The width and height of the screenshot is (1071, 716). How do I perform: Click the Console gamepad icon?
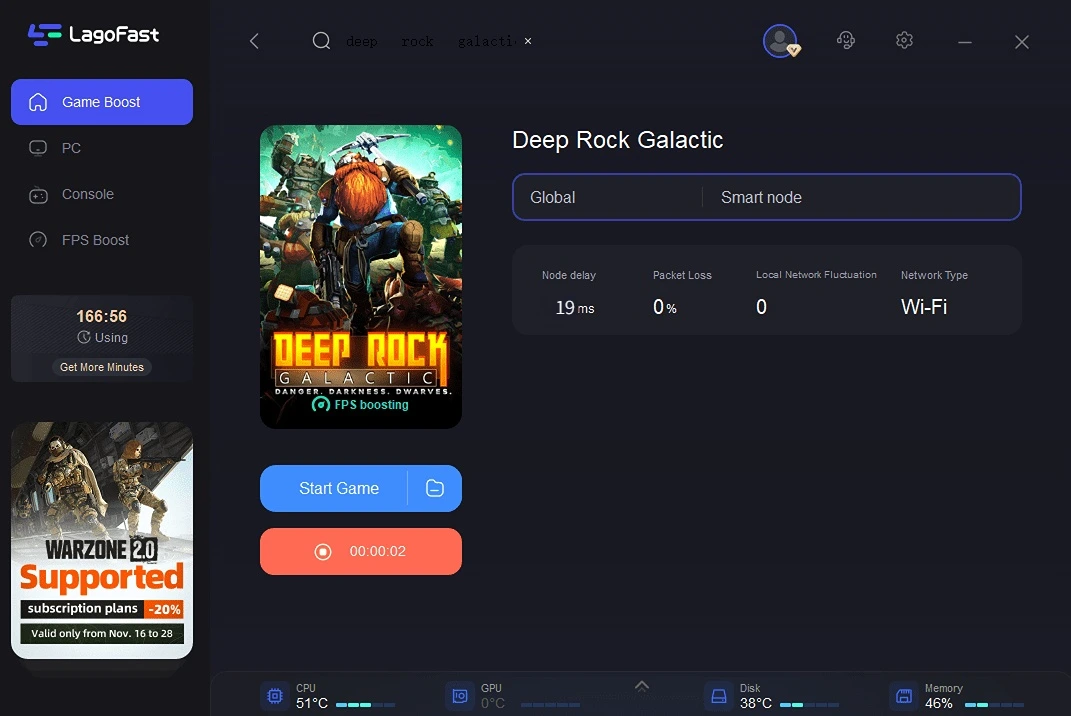38,195
